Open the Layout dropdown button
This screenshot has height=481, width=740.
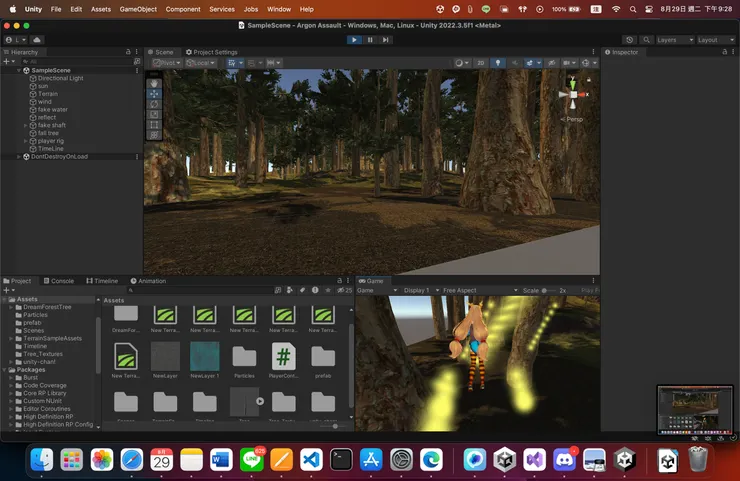714,40
